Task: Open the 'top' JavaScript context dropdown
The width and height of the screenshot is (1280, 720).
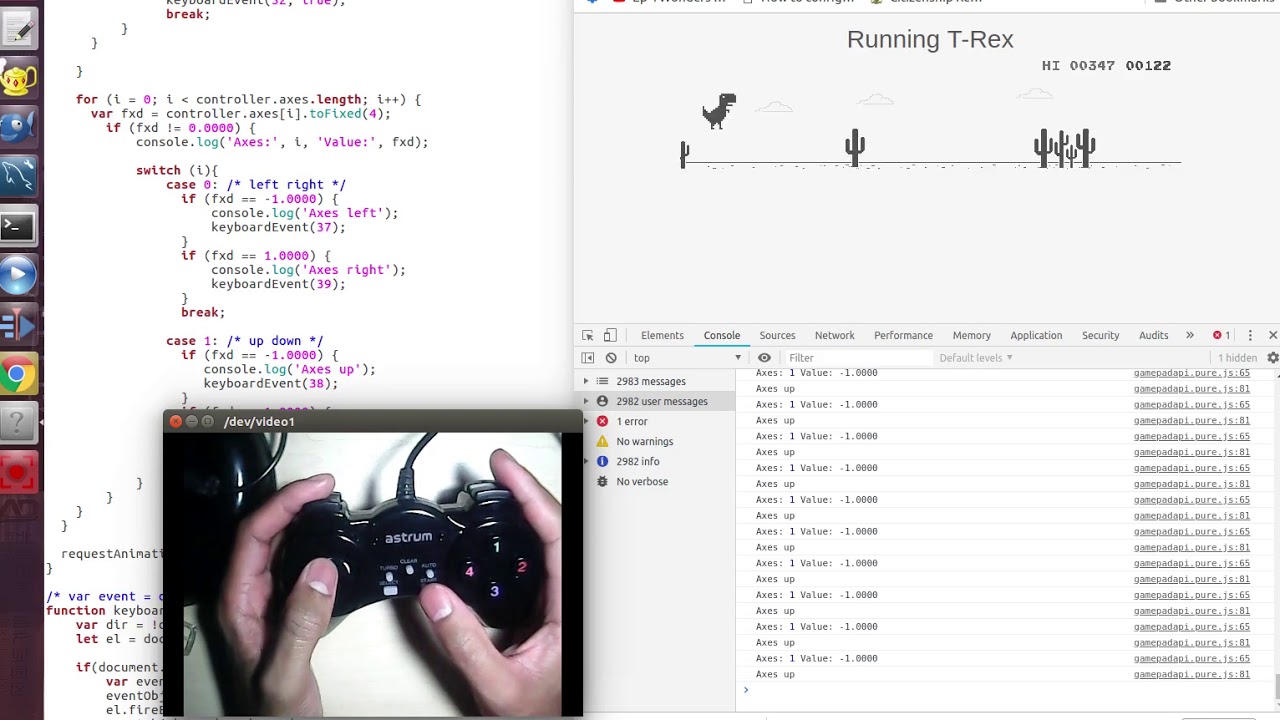Action: click(686, 358)
